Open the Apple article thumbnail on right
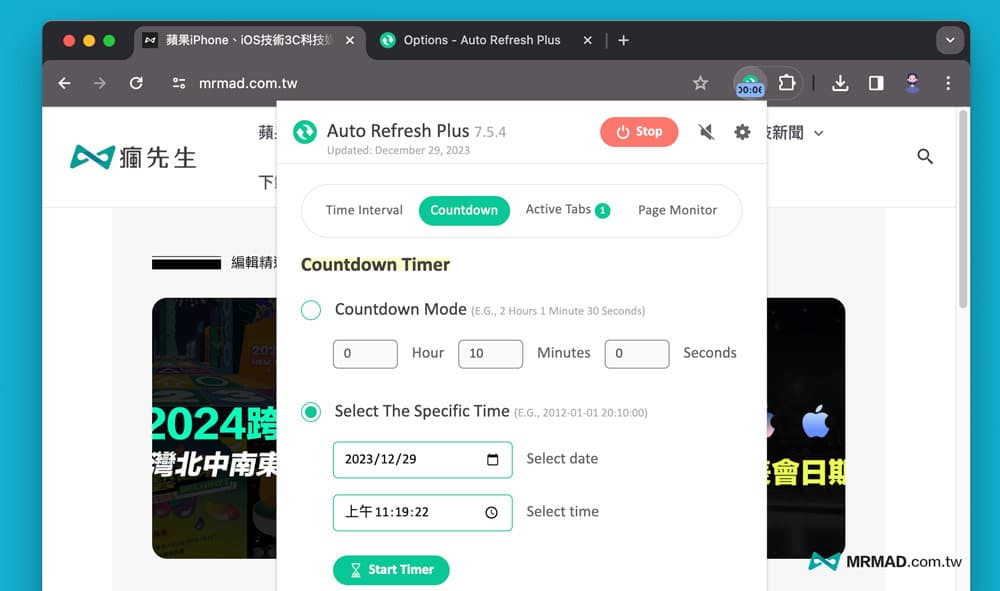 tap(805, 428)
